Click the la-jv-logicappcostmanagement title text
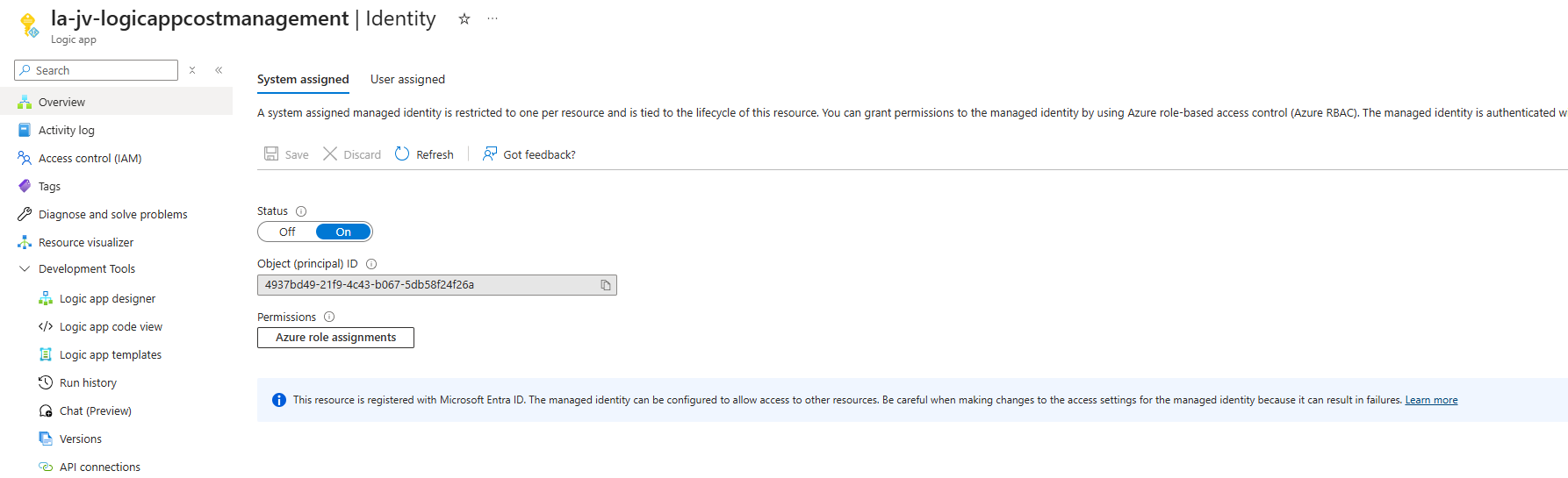The height and width of the screenshot is (478, 1568). click(199, 18)
